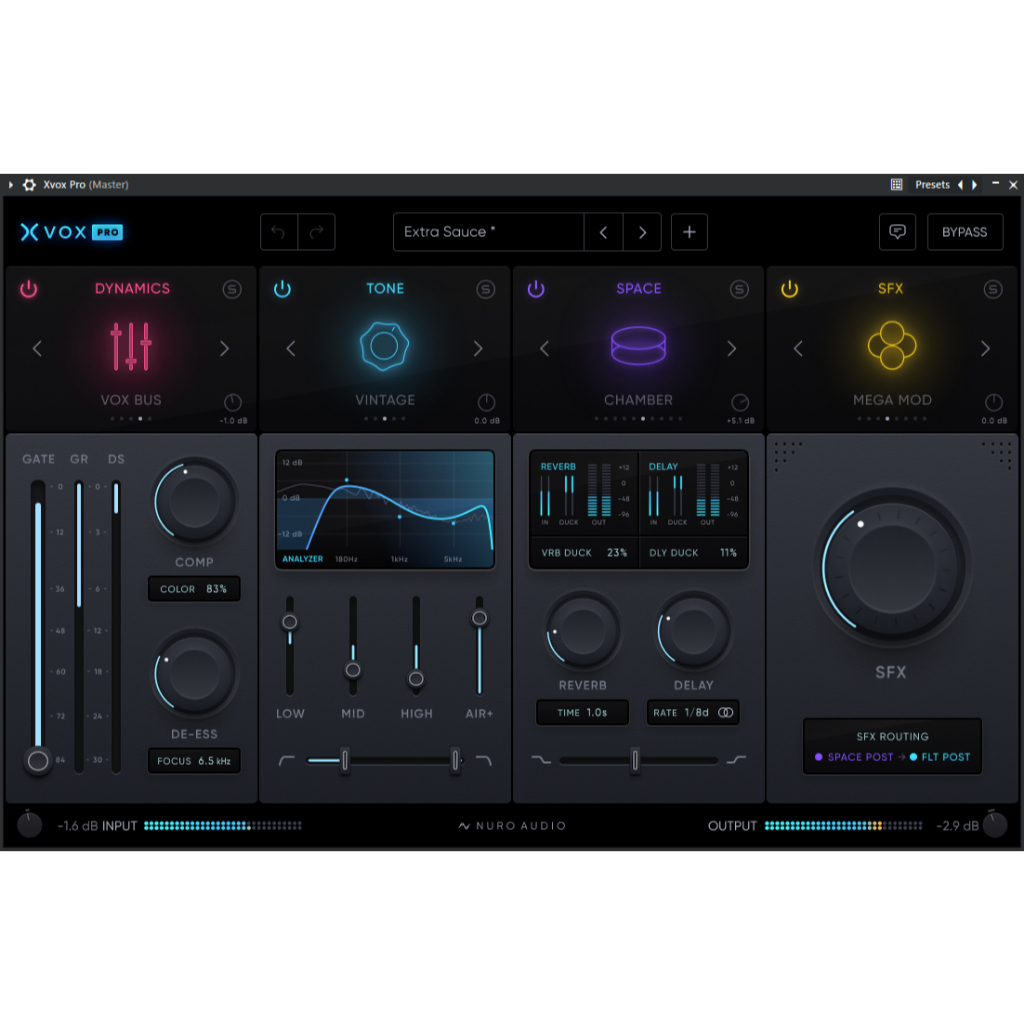Click the high-cut filter shape icon
This screenshot has height=1024, width=1024.
pyautogui.click(x=483, y=760)
